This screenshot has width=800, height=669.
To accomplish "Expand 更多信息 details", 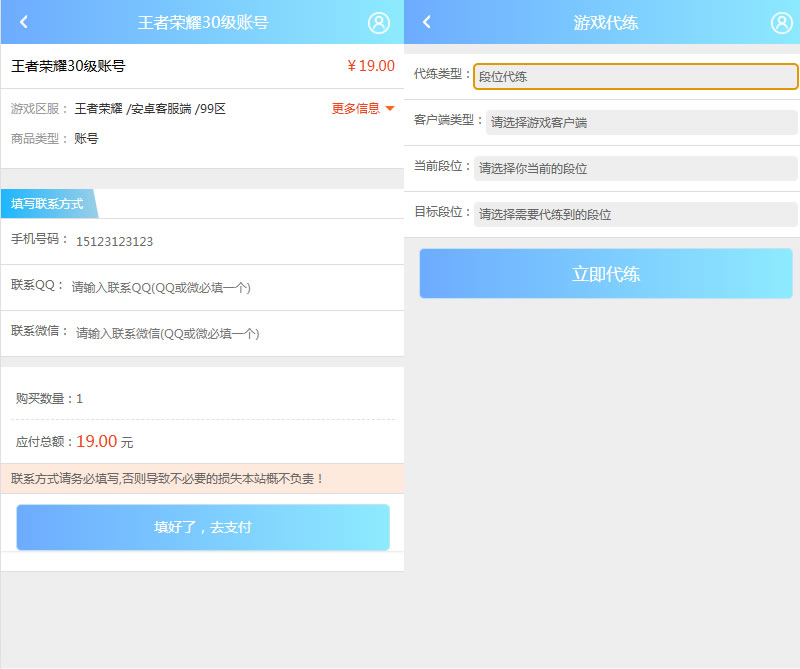I will point(363,108).
